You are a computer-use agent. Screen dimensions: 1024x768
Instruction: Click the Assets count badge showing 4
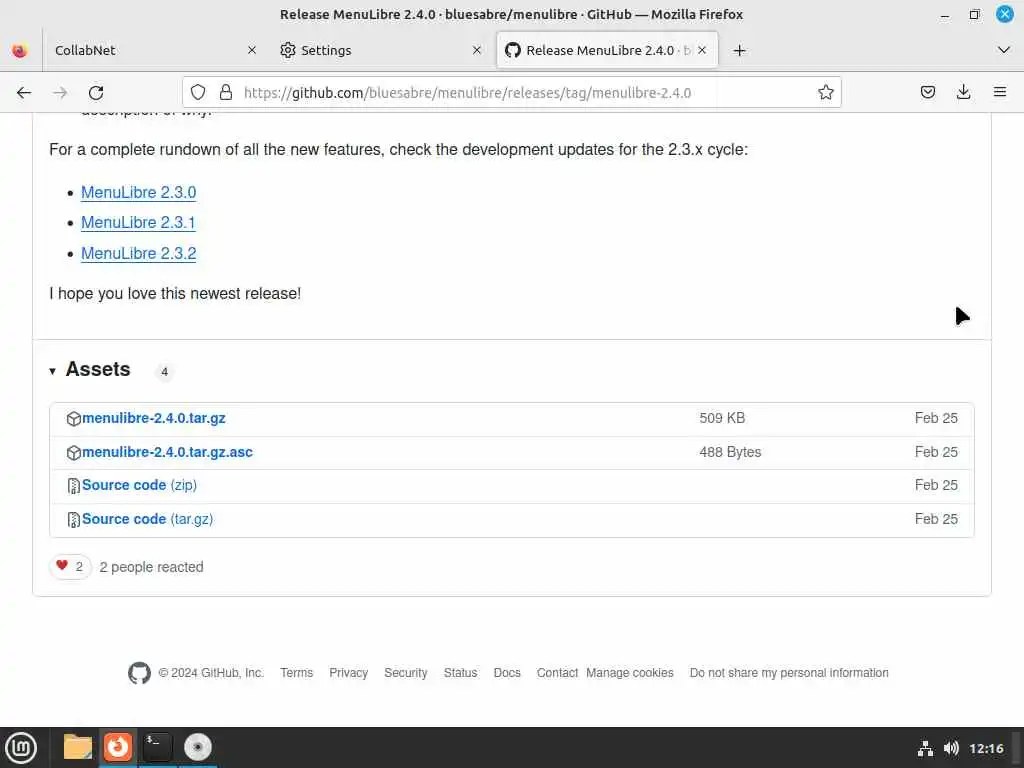(165, 372)
